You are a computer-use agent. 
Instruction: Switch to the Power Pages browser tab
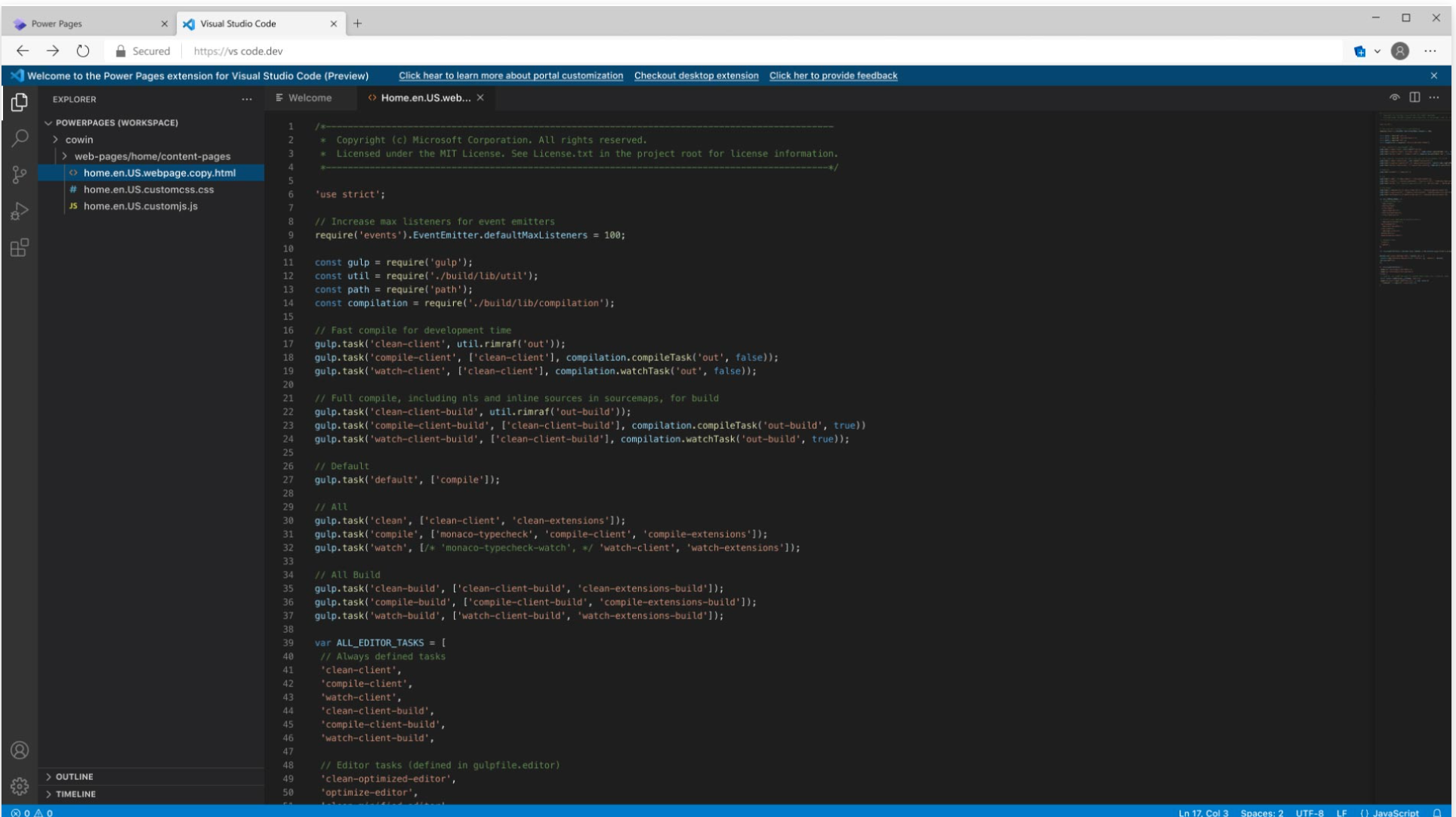point(89,24)
